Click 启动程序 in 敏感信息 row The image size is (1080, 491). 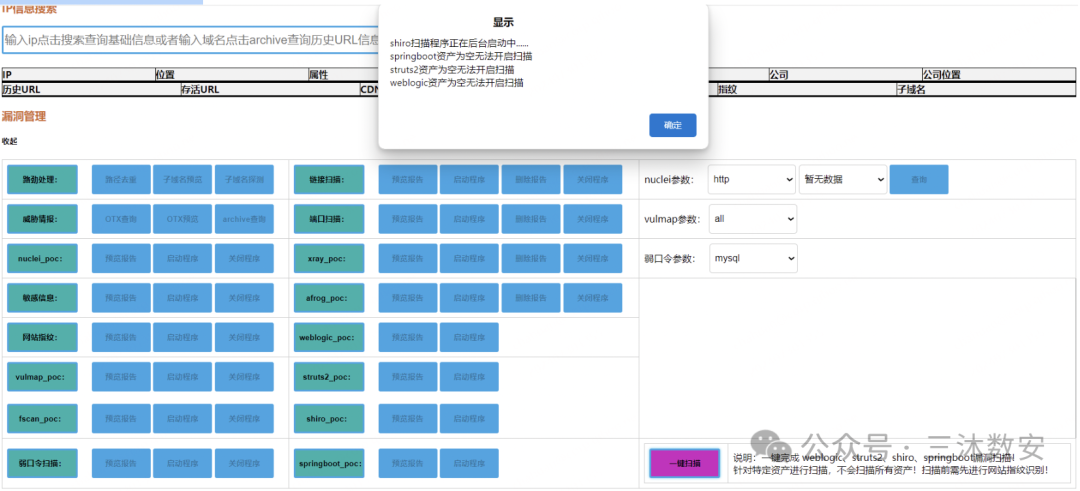click(x=183, y=298)
